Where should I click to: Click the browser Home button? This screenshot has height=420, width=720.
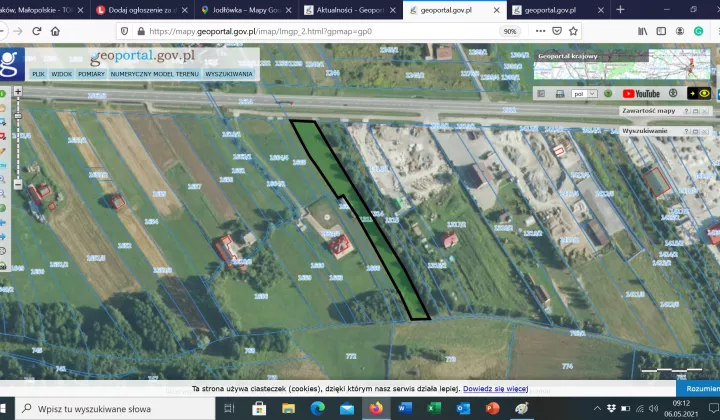pyautogui.click(x=55, y=31)
